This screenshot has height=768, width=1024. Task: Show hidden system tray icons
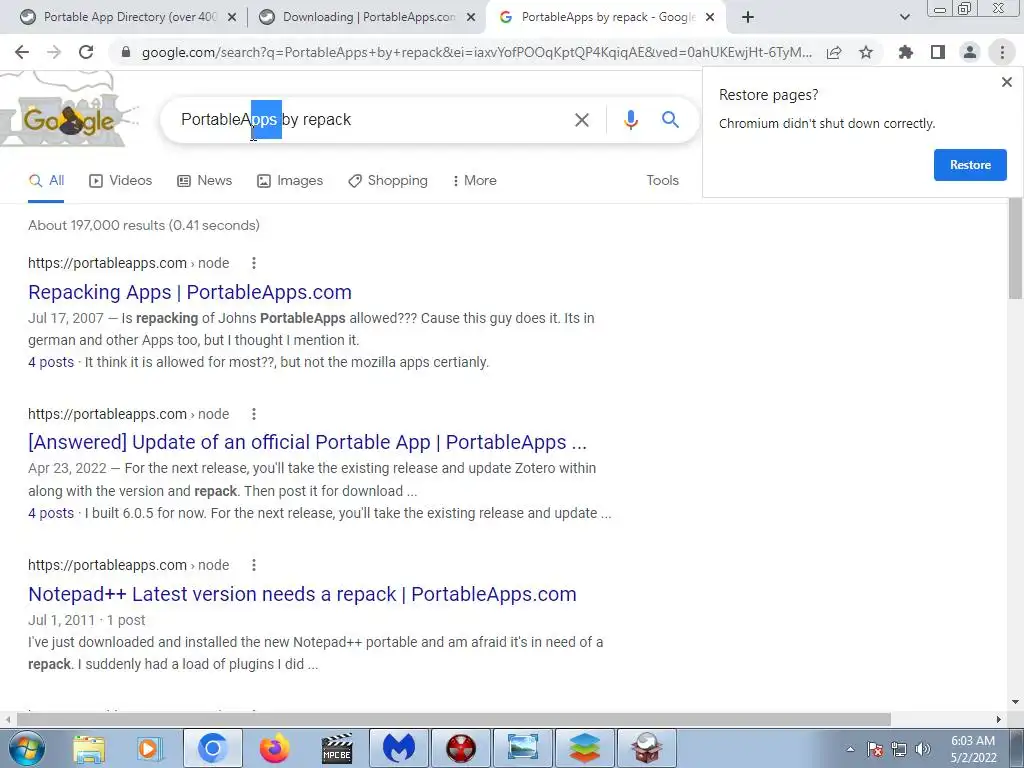(x=850, y=749)
